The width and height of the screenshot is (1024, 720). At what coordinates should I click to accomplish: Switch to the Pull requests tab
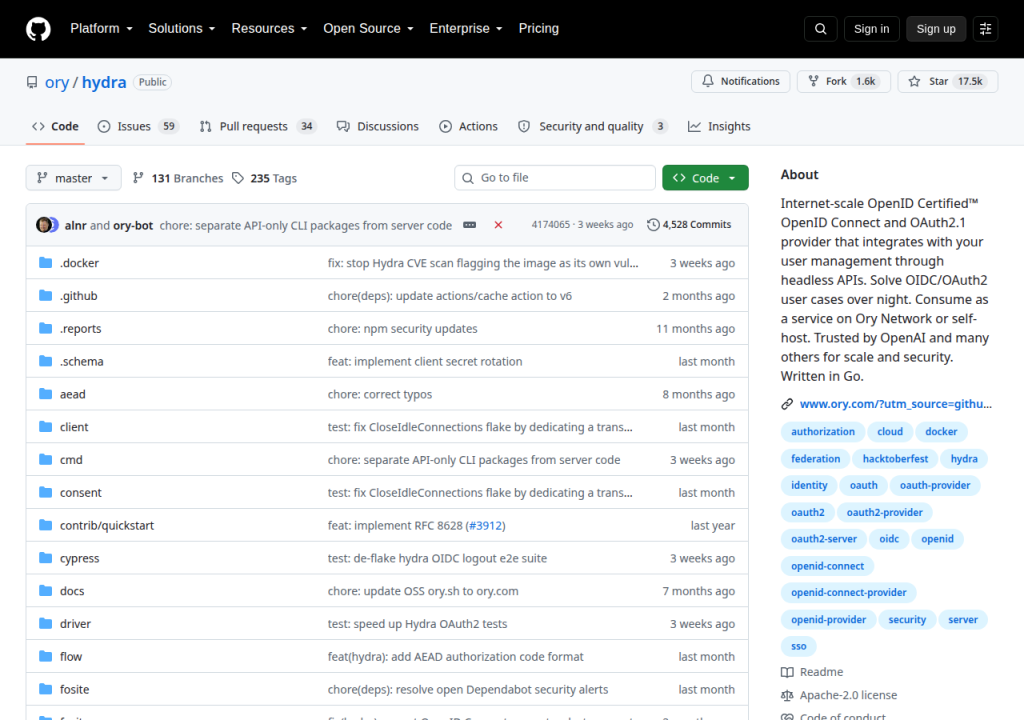click(x=258, y=127)
